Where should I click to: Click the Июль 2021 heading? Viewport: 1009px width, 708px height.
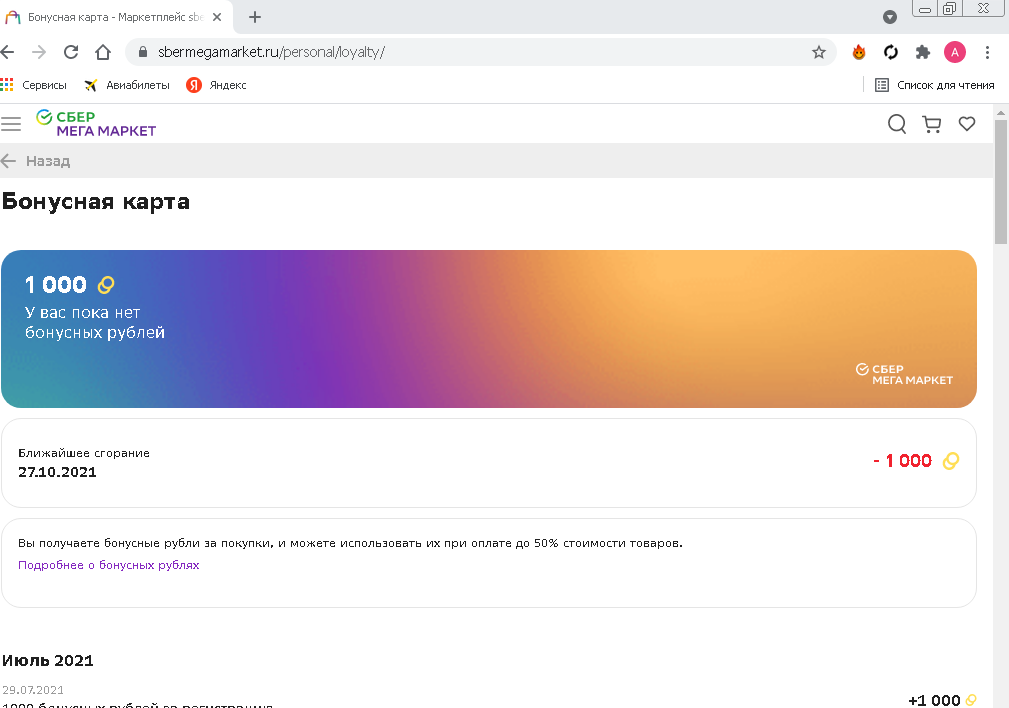(x=48, y=661)
